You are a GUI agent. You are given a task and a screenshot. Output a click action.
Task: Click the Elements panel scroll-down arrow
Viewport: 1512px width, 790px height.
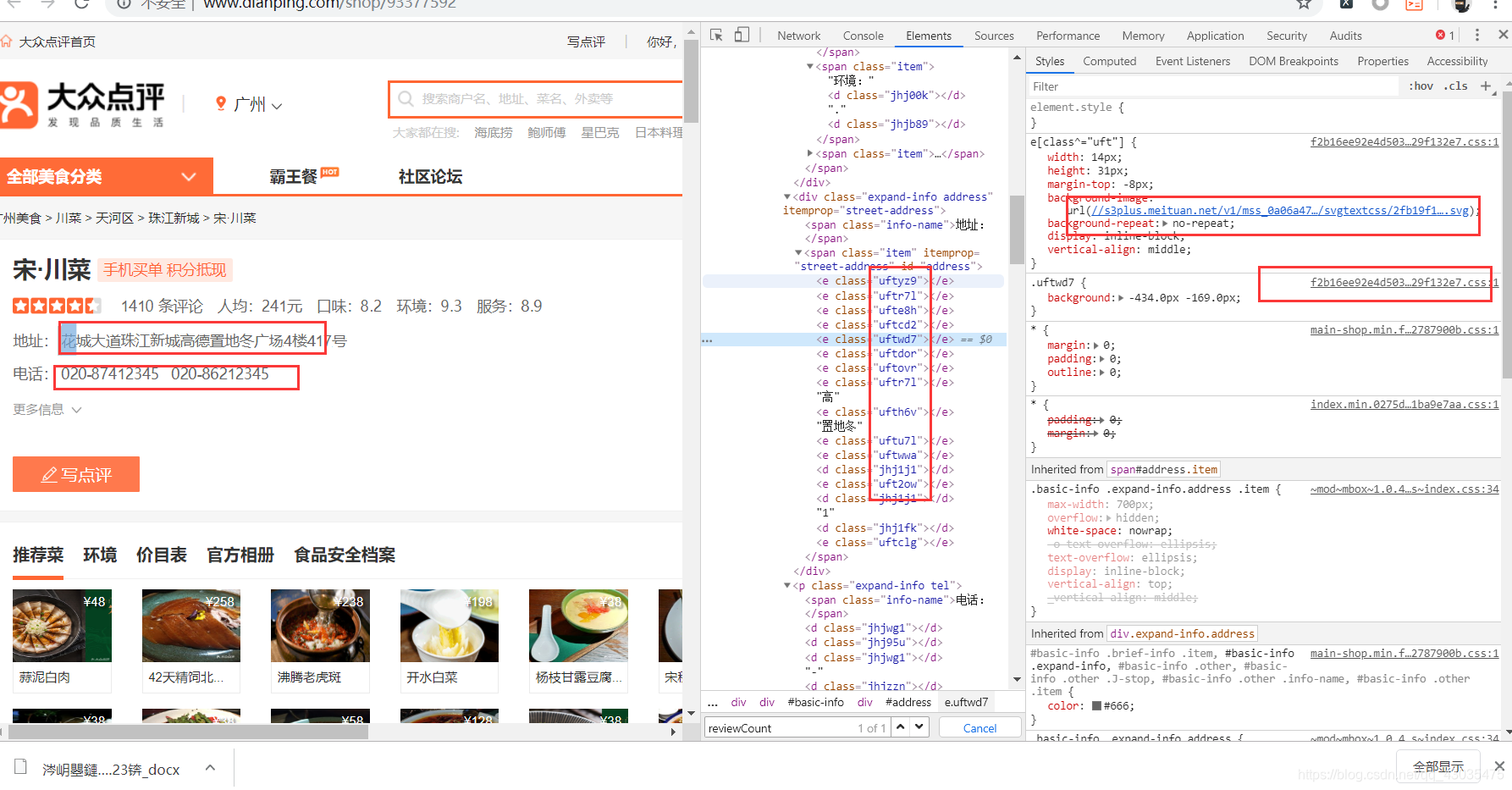tap(1017, 679)
